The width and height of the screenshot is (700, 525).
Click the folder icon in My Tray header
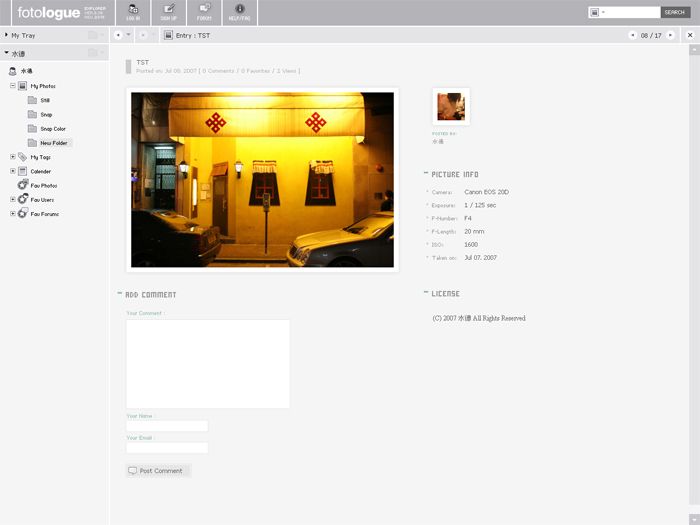(x=92, y=35)
